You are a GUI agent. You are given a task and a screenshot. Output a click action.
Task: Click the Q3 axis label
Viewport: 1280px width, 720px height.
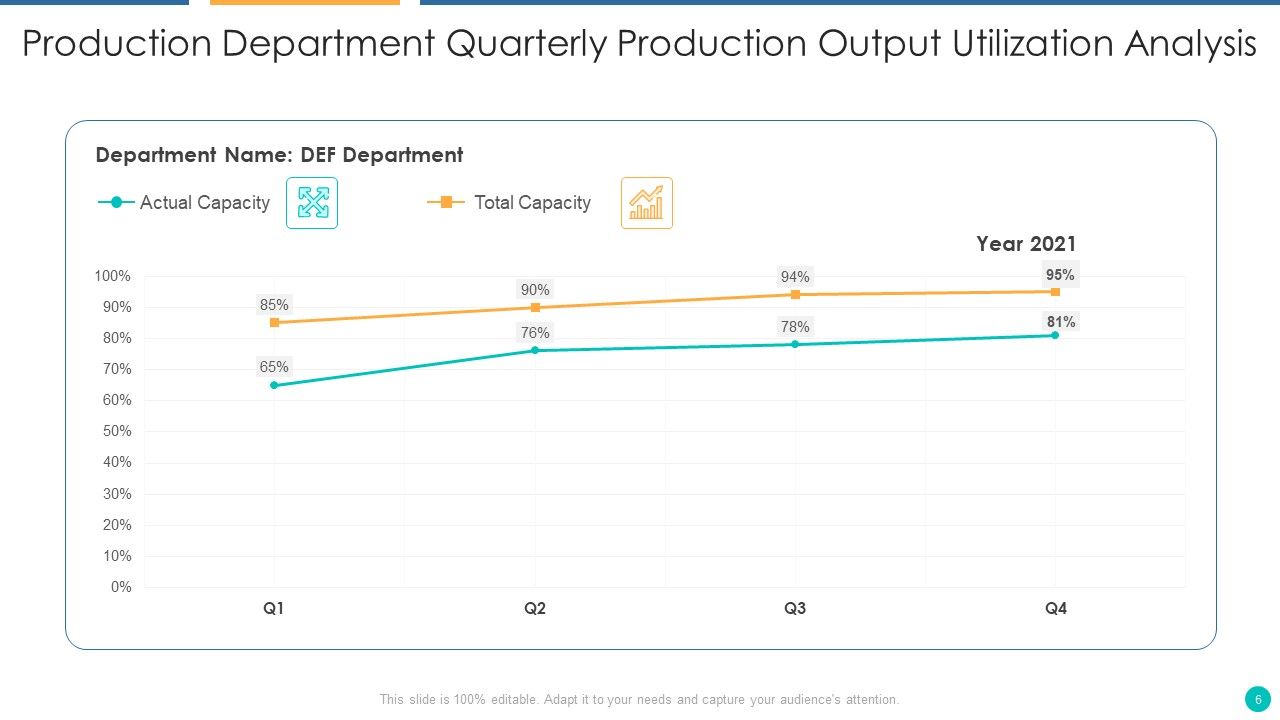pos(795,608)
